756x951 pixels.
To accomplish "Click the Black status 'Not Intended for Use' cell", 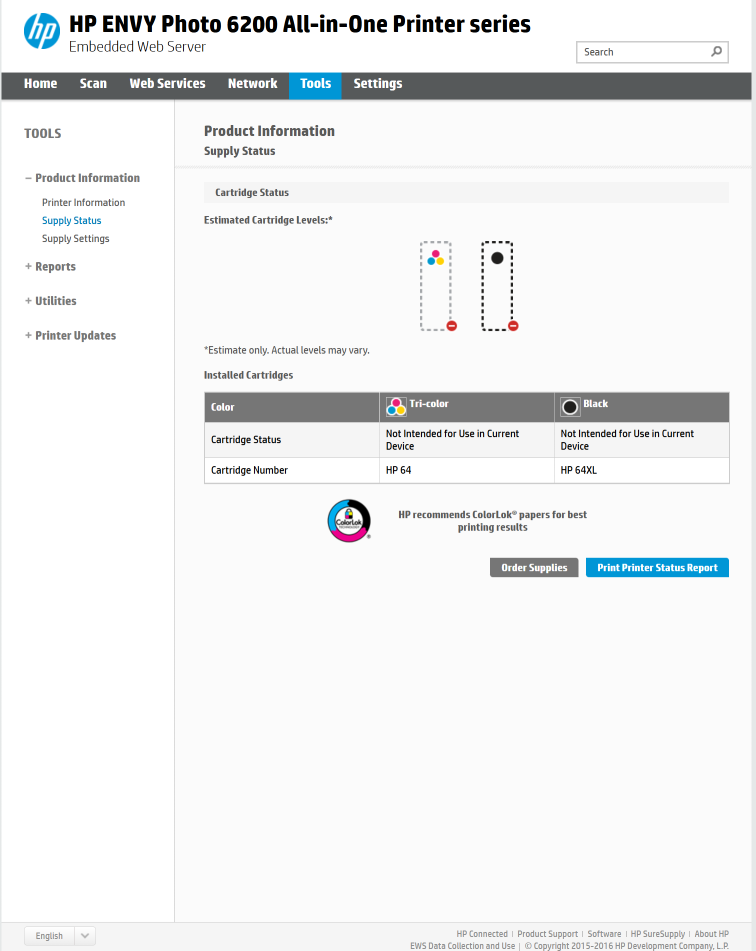I will (641, 440).
